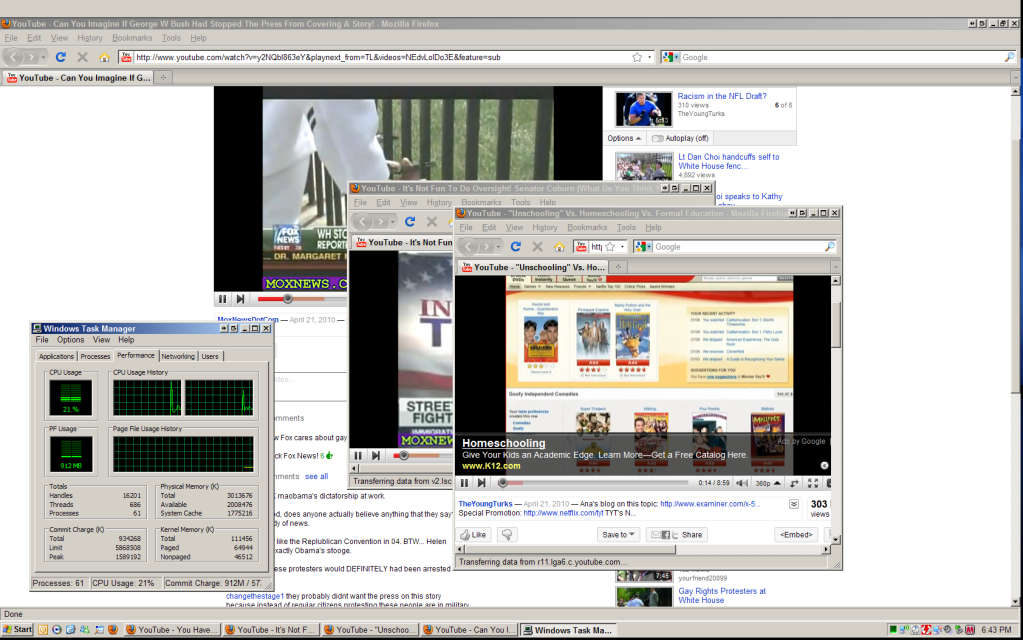Screen dimensions: 1023x640
Task: Open the 360p quality menu
Action: tap(768, 483)
